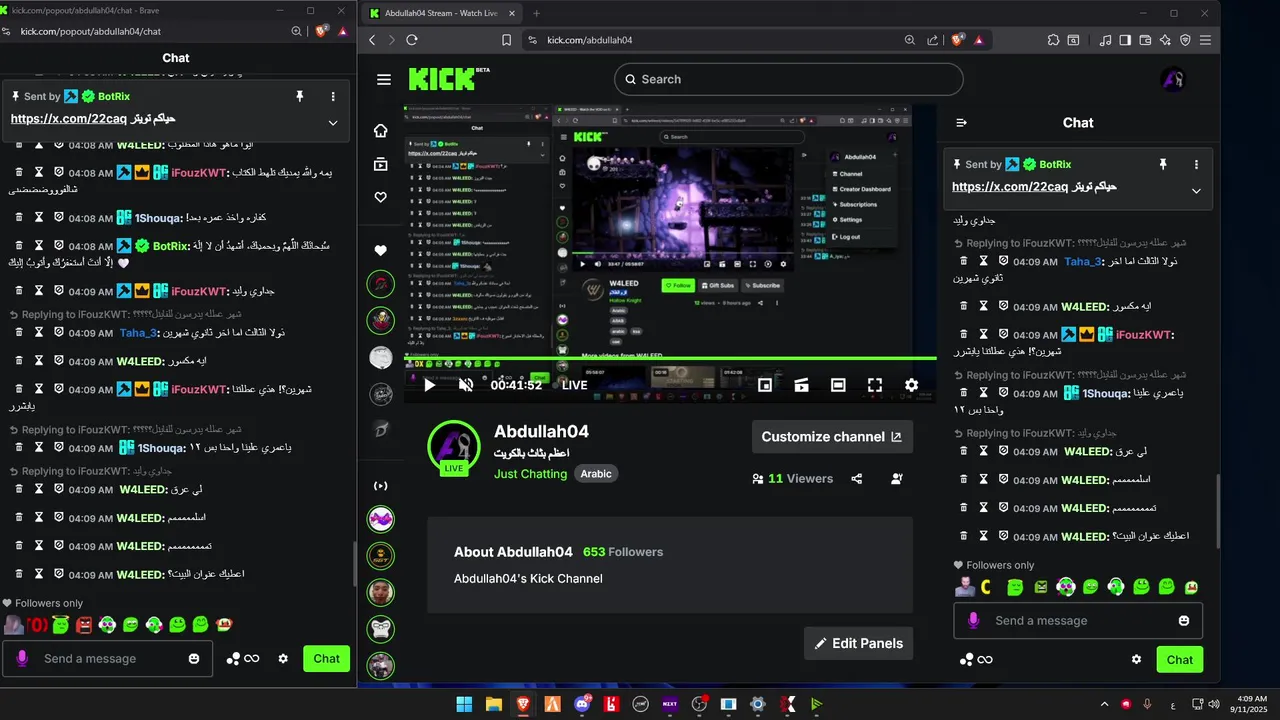Play the stream video
The height and width of the screenshot is (720, 1280).
coord(429,385)
